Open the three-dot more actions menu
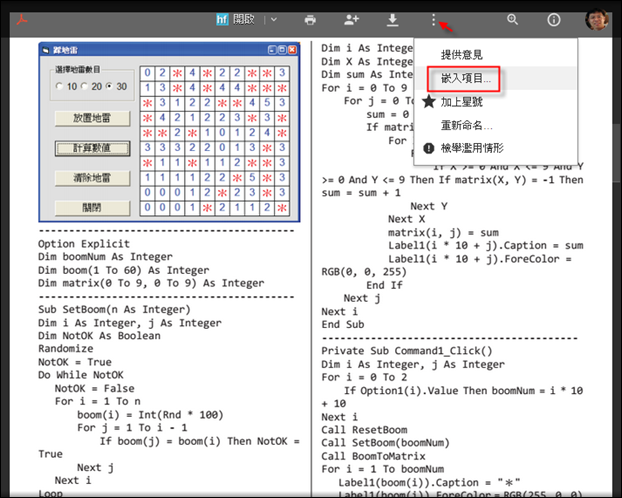This screenshot has width=622, height=498. point(433,20)
